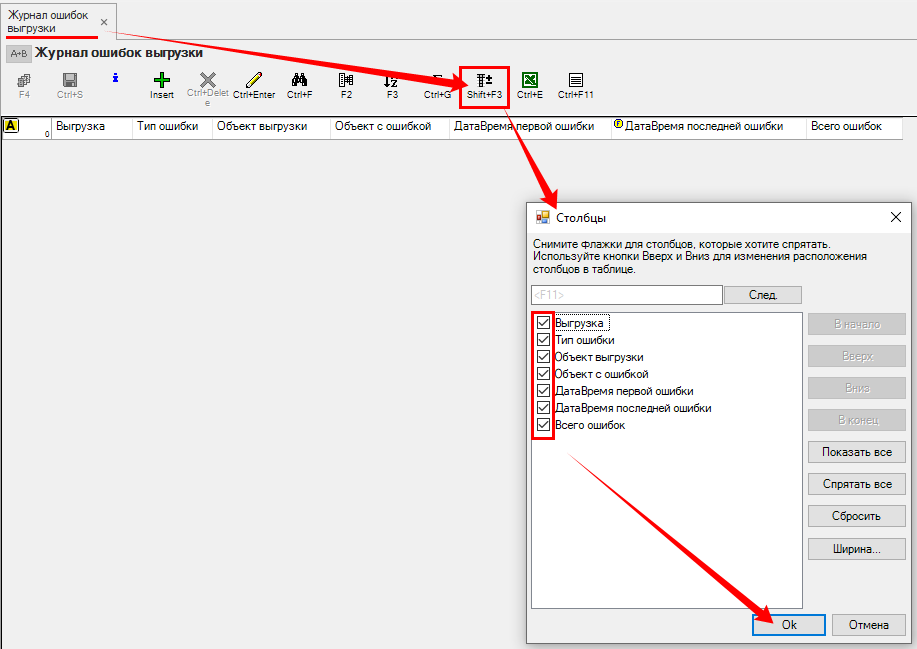The height and width of the screenshot is (649, 917).
Task: Open the Ширина... width dialog button
Action: click(x=856, y=549)
